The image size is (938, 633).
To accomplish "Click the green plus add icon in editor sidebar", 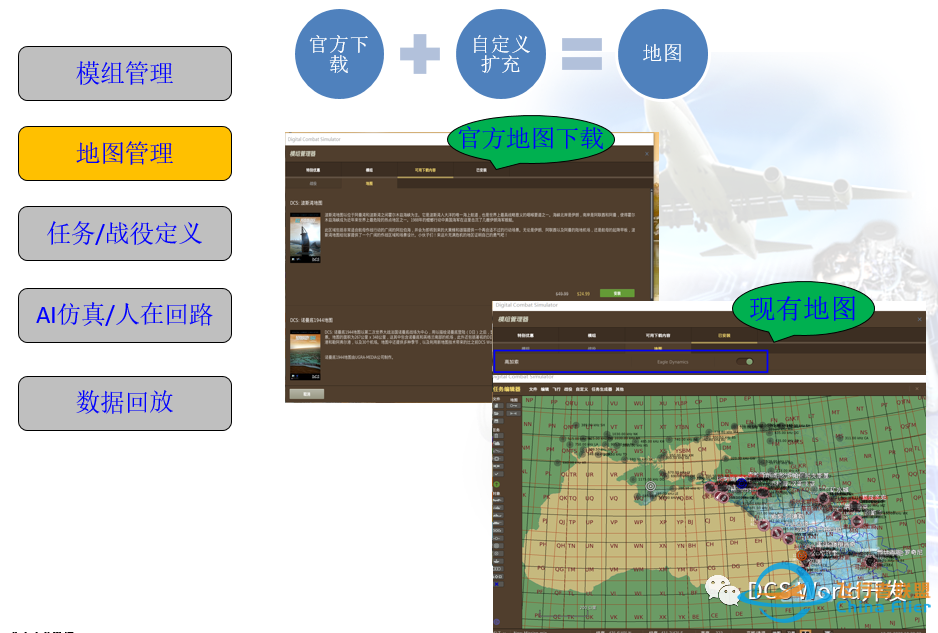I will coord(496,482).
